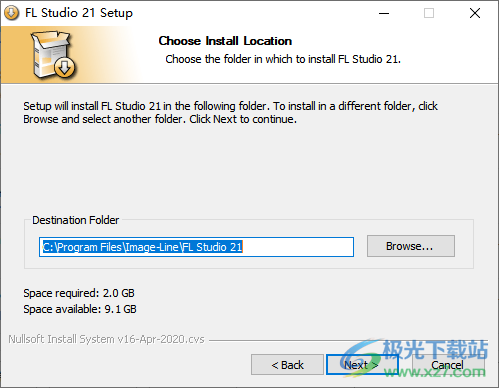Click the installer package box icon
Image resolution: width=499 pixels, height=388 pixels.
(x=51, y=53)
